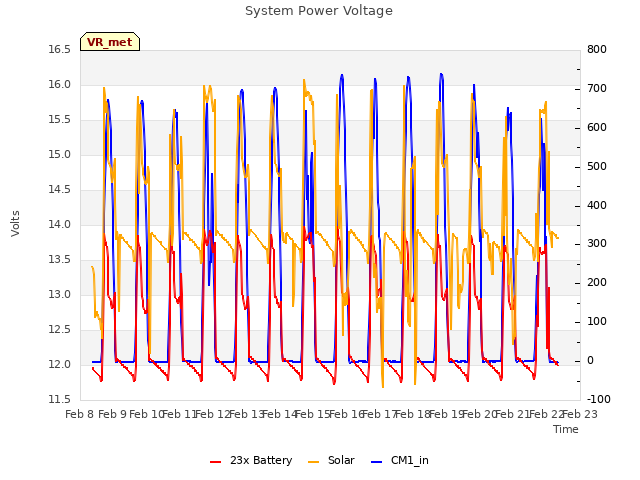Click the -100 right axis tick label

click(x=599, y=399)
